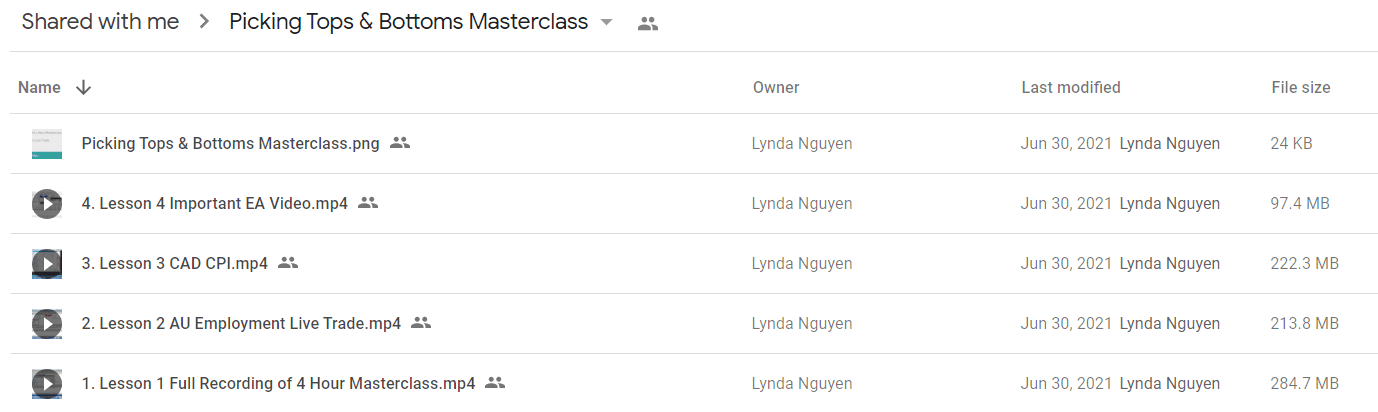The height and width of the screenshot is (412, 1378).
Task: Click shared icon next to Masterclass.png file
Action: point(400,143)
